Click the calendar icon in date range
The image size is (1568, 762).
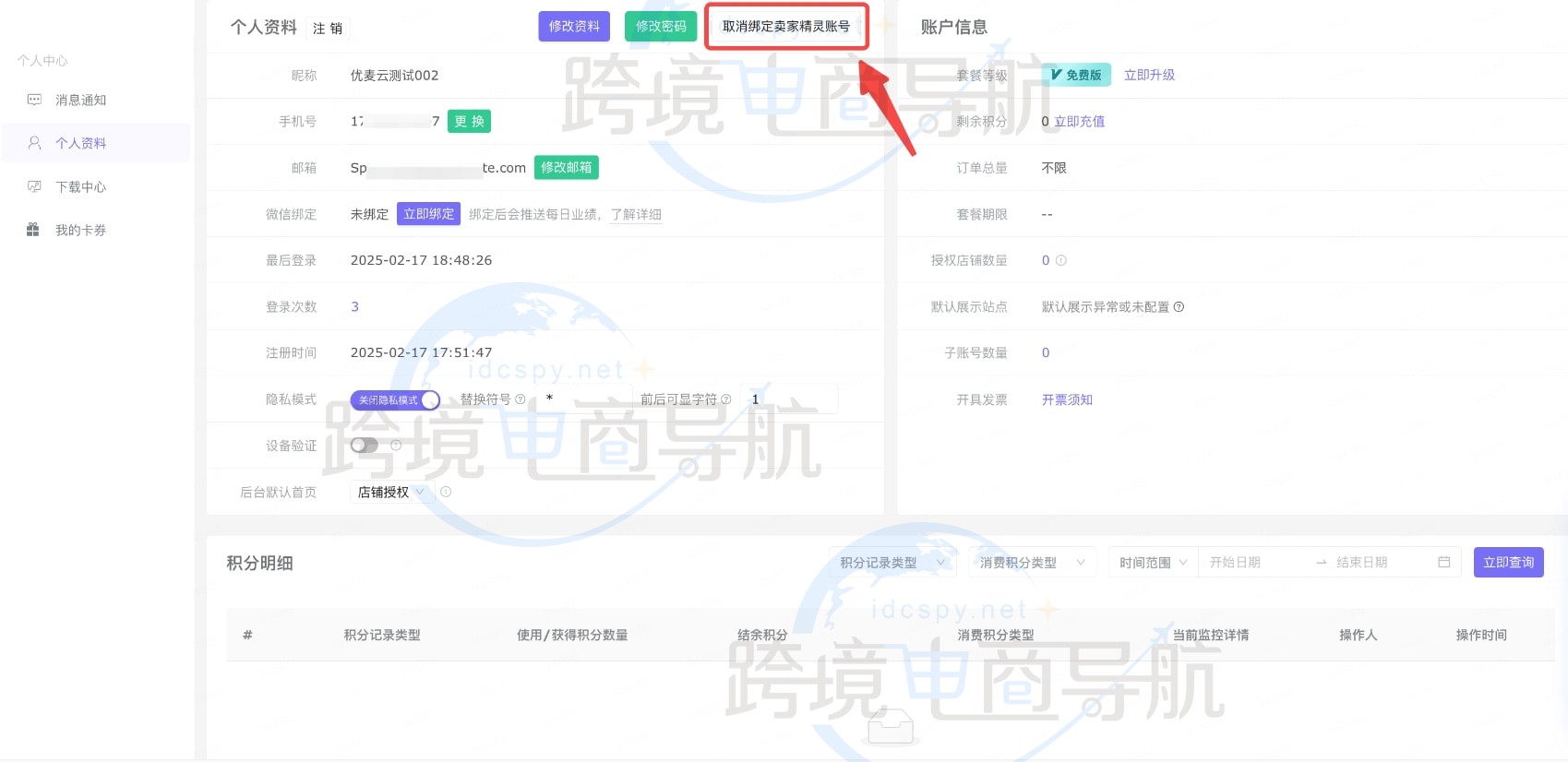pos(1444,562)
